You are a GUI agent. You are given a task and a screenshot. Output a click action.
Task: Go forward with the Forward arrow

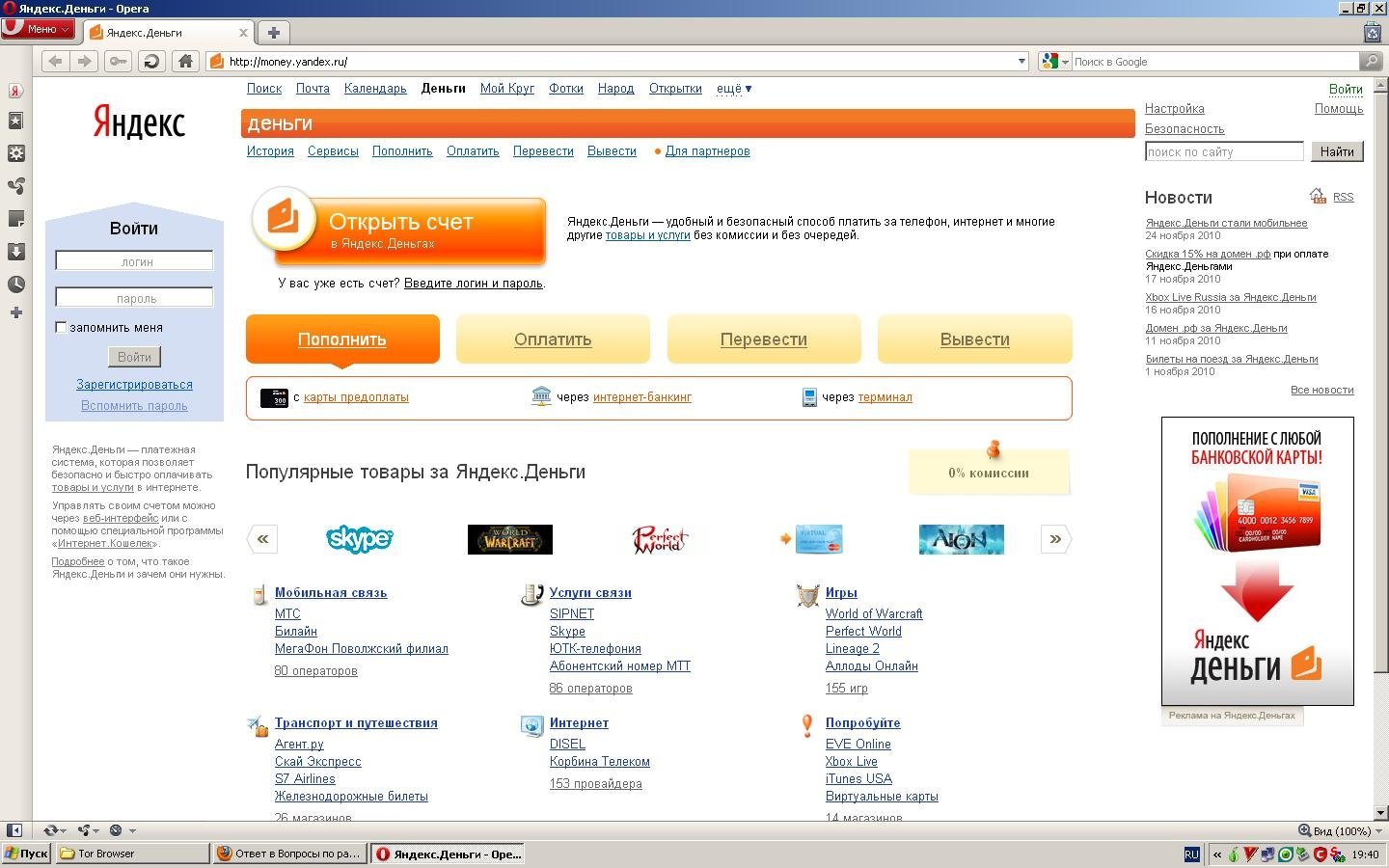[x=85, y=62]
